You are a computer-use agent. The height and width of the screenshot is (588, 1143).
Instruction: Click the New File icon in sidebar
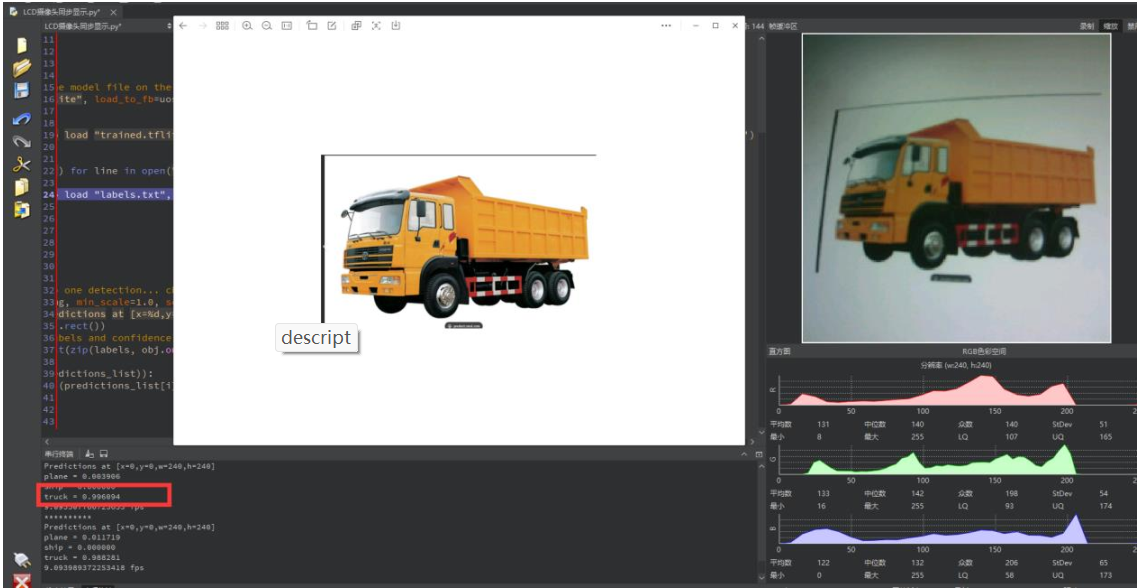click(22, 45)
